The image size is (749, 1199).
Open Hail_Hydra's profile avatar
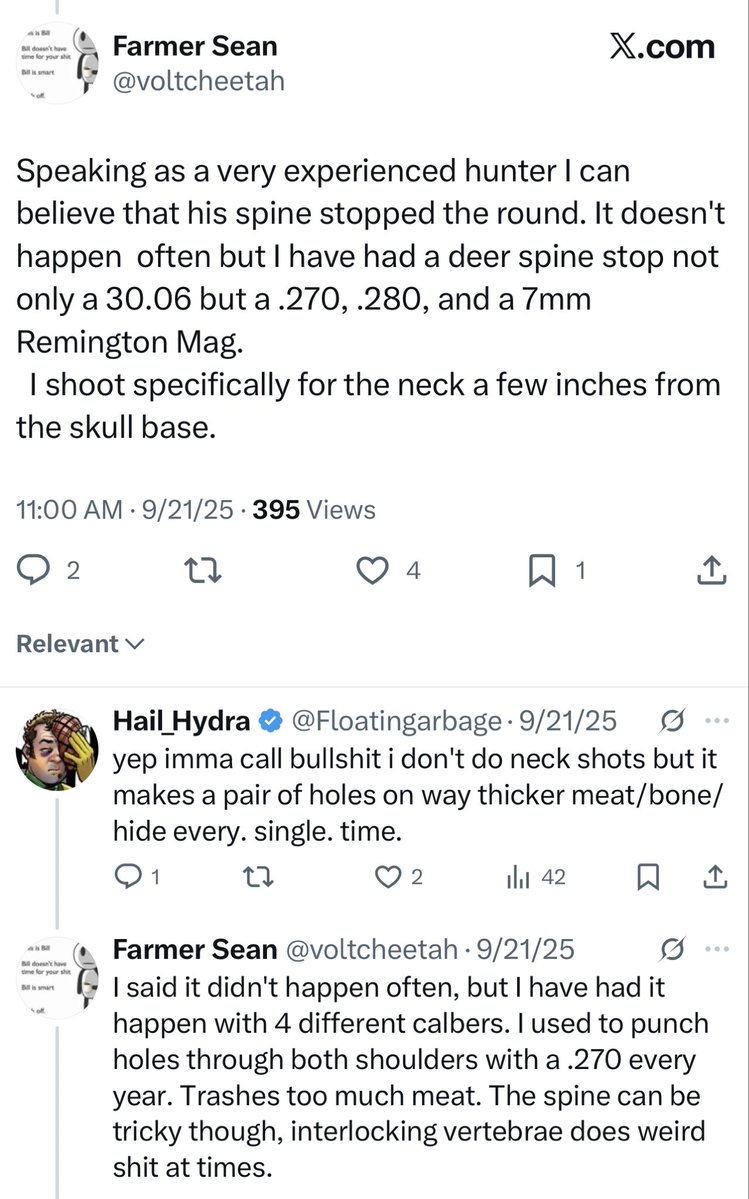[x=56, y=749]
